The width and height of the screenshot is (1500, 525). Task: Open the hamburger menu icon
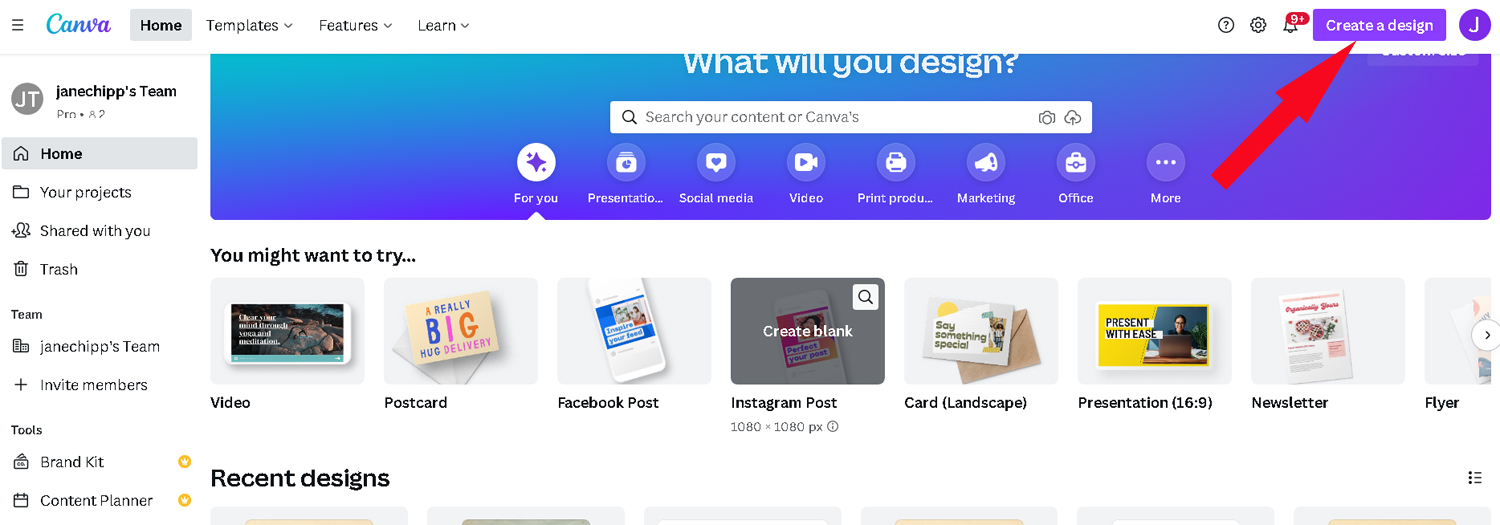pyautogui.click(x=17, y=25)
